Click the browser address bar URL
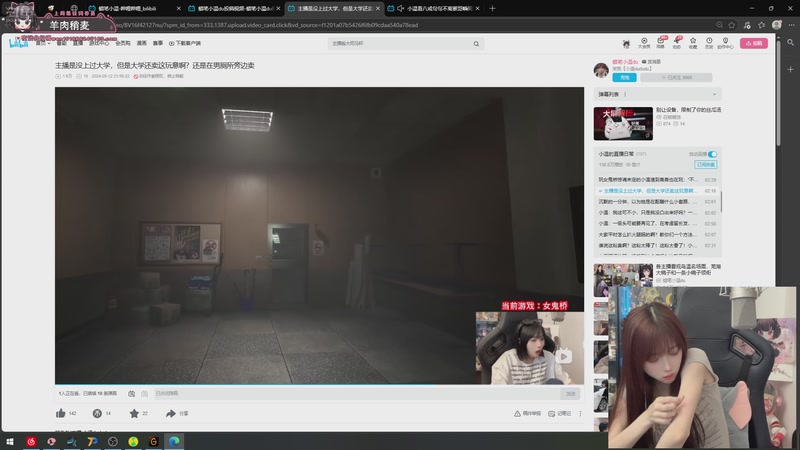The height and width of the screenshot is (450, 800). point(265,25)
